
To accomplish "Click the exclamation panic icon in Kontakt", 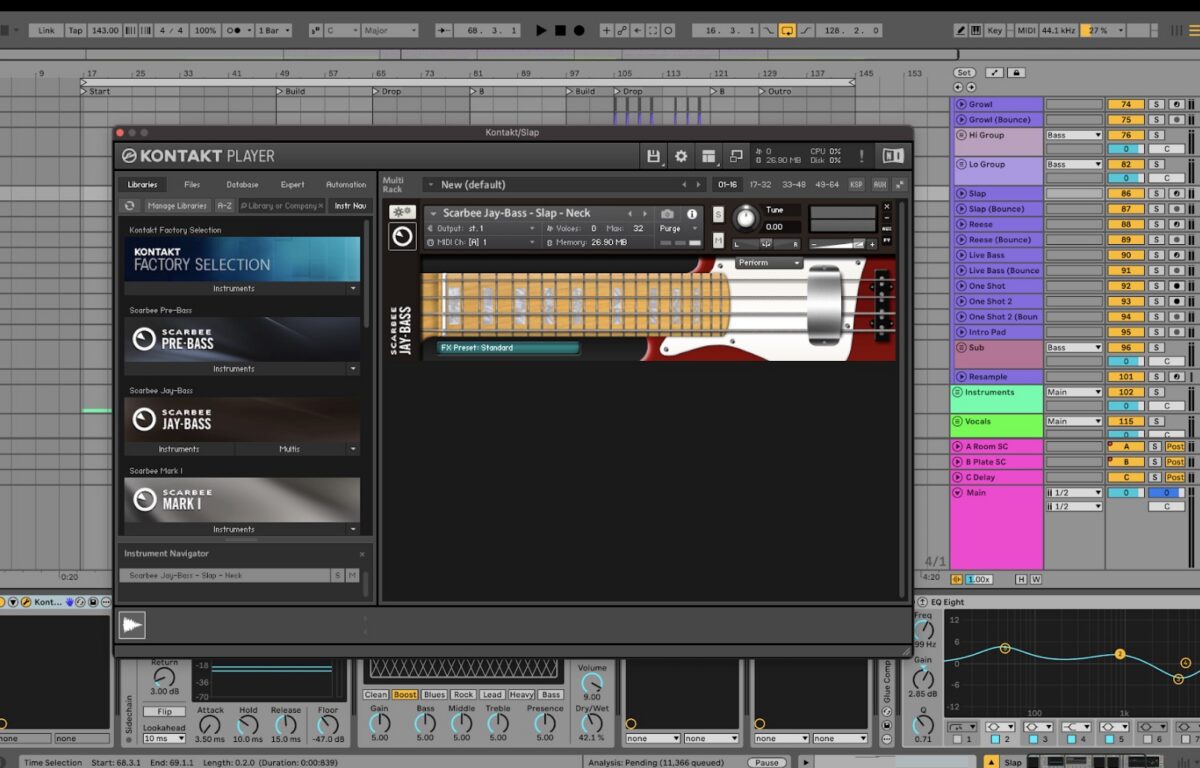I will pyautogui.click(x=861, y=156).
